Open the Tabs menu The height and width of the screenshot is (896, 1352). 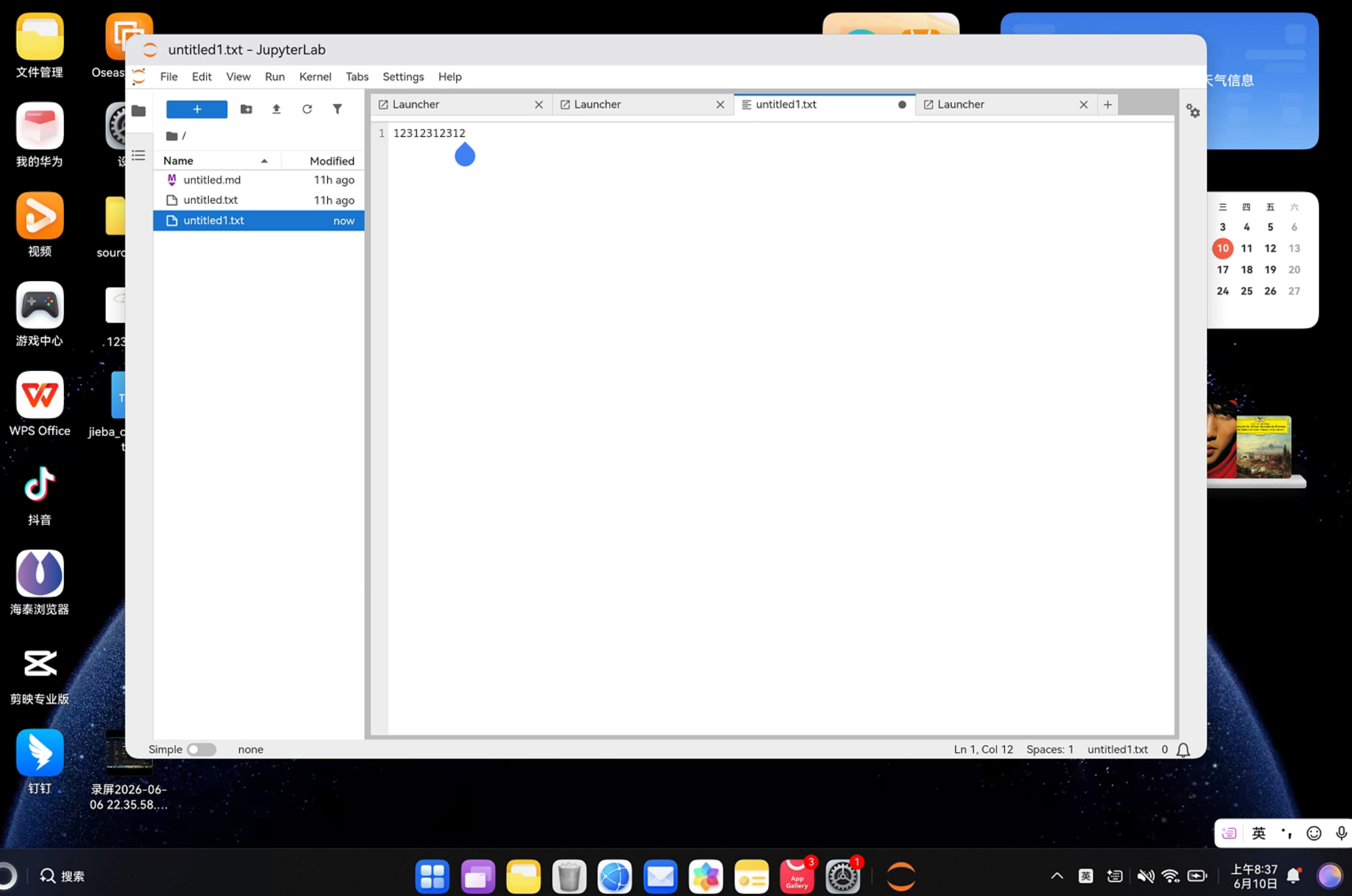[x=357, y=76]
